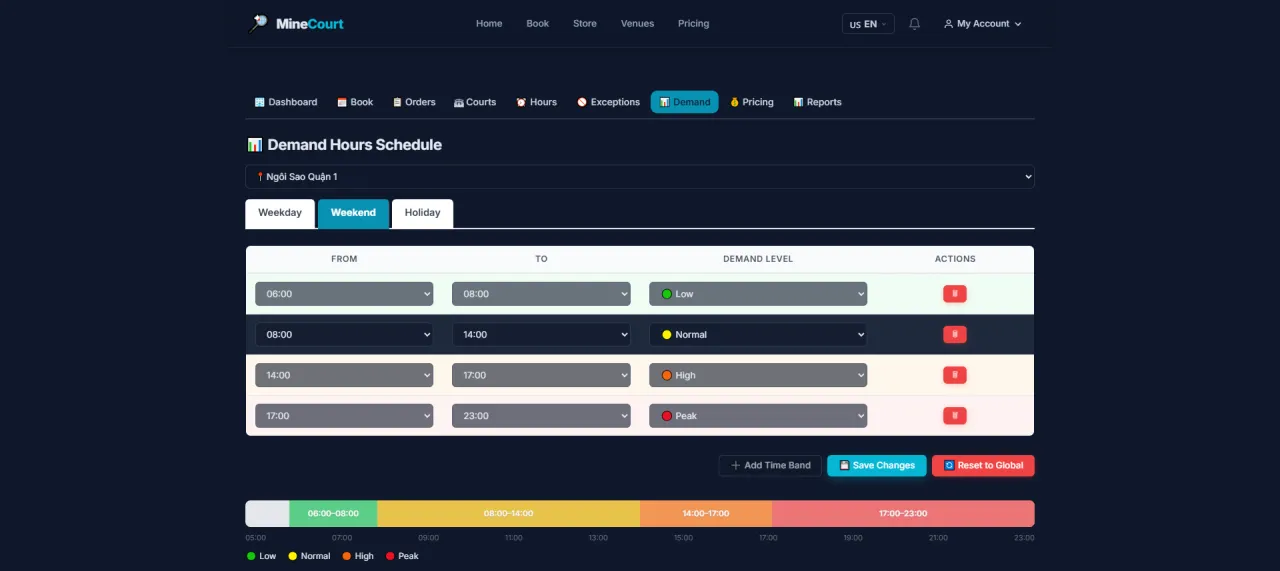
Task: Delete the 17:00–23:00 Peak band
Action: pyautogui.click(x=955, y=415)
